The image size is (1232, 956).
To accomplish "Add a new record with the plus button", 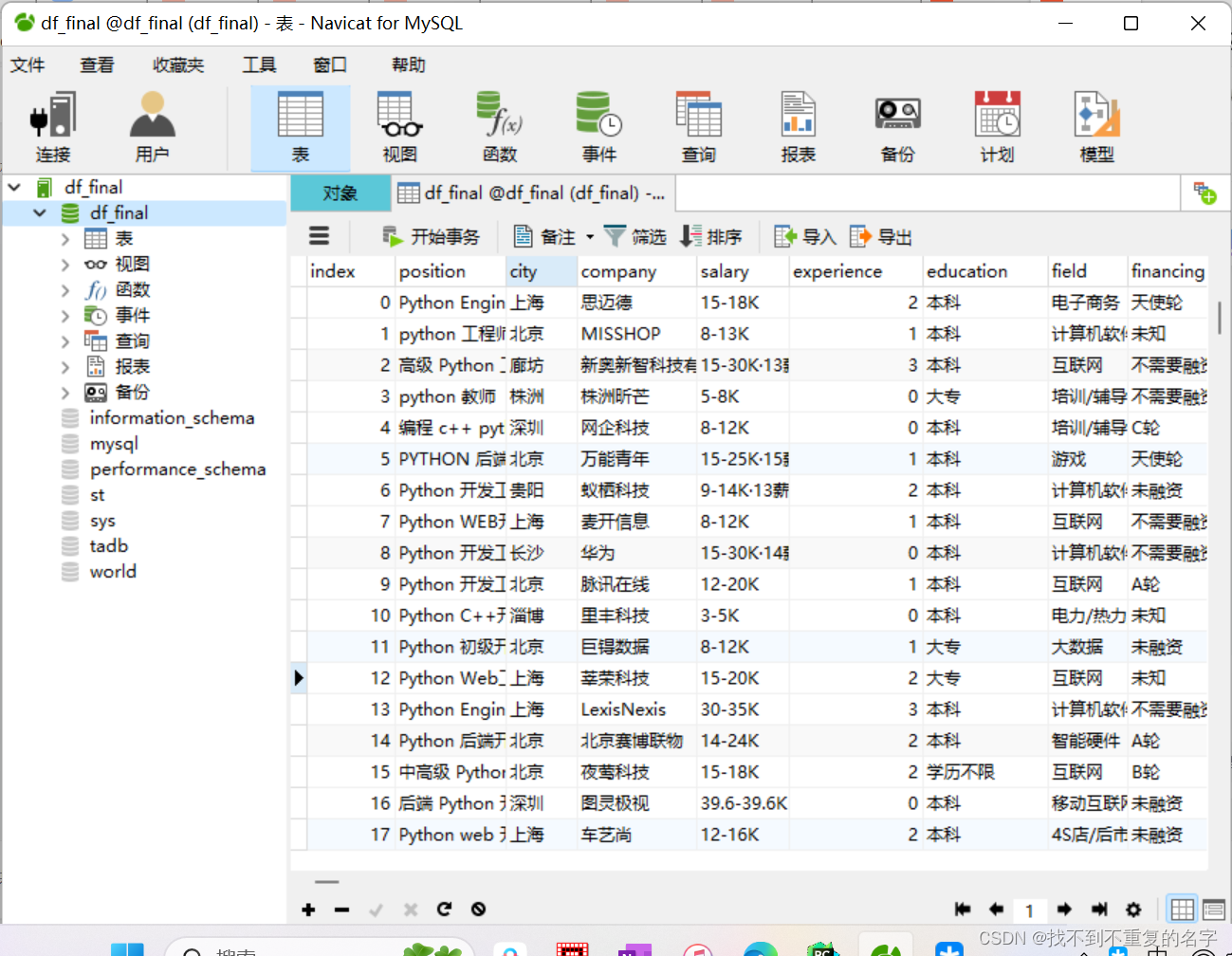I will click(307, 909).
